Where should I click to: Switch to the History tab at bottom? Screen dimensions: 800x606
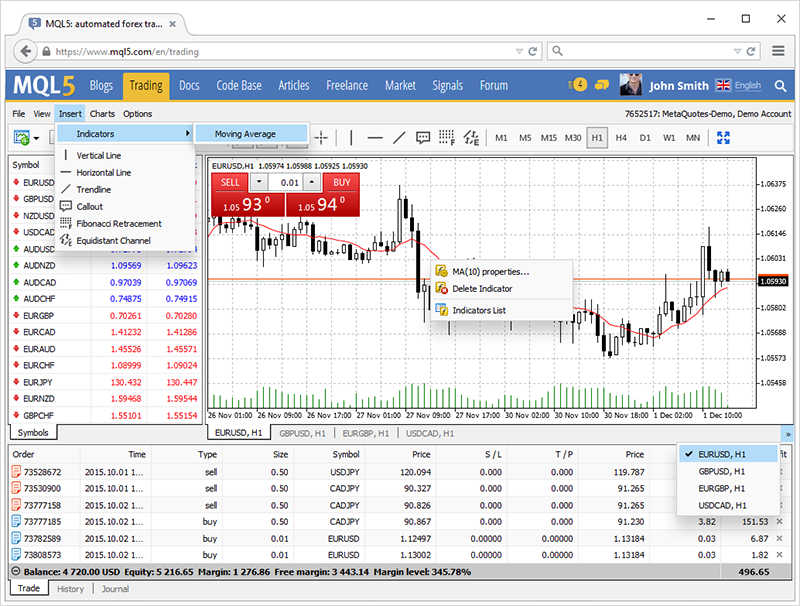(x=69, y=589)
